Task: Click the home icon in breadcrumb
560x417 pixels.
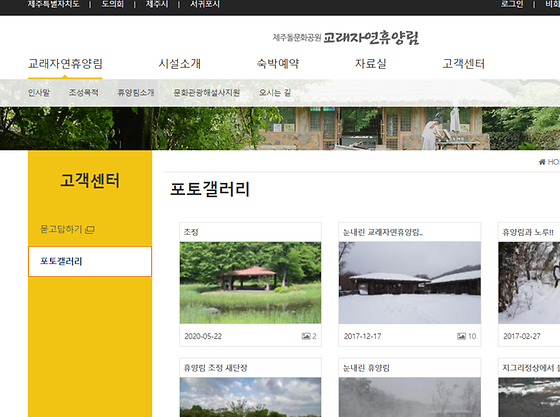Action: tap(542, 162)
